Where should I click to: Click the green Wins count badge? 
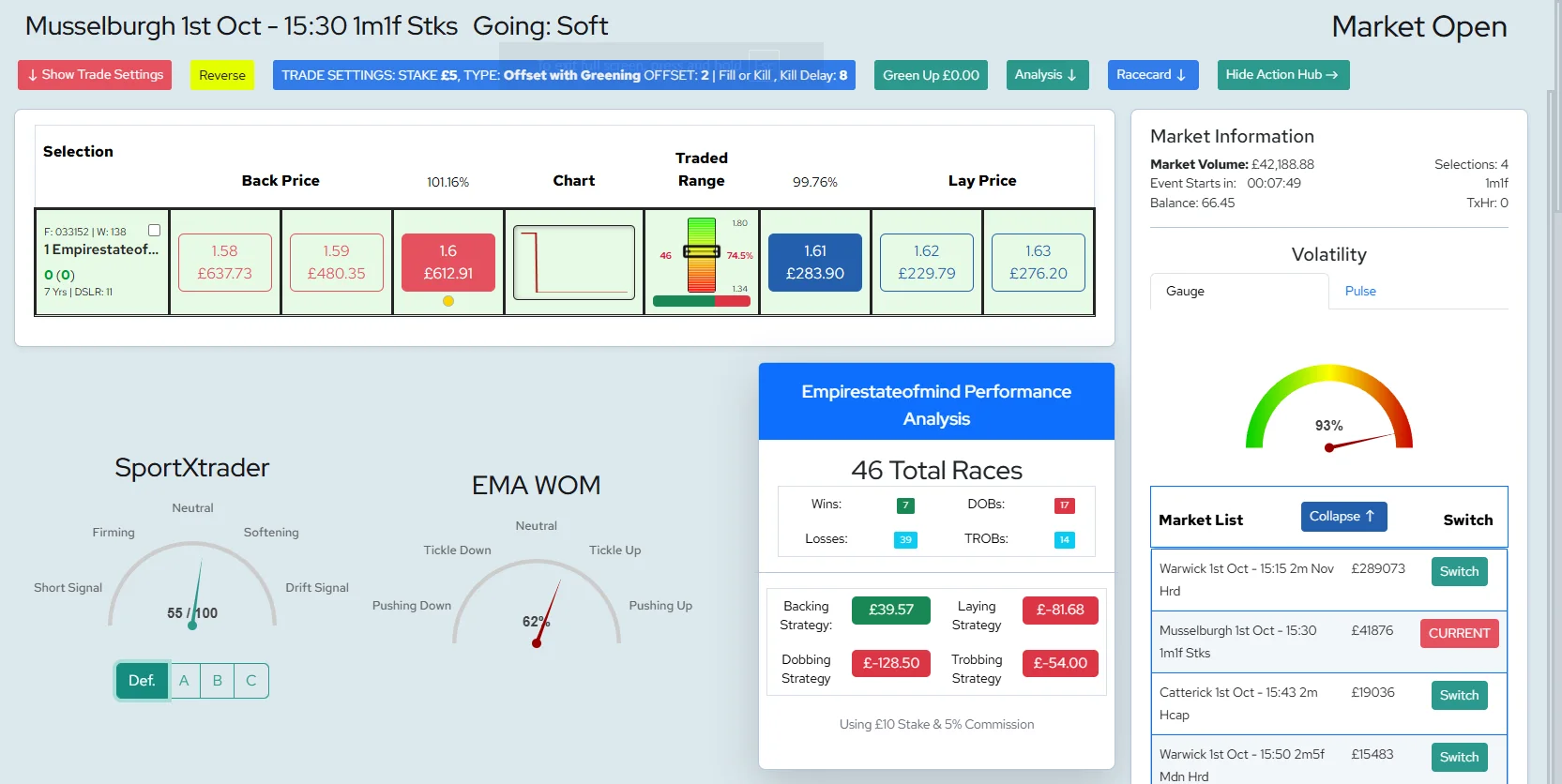(x=905, y=505)
